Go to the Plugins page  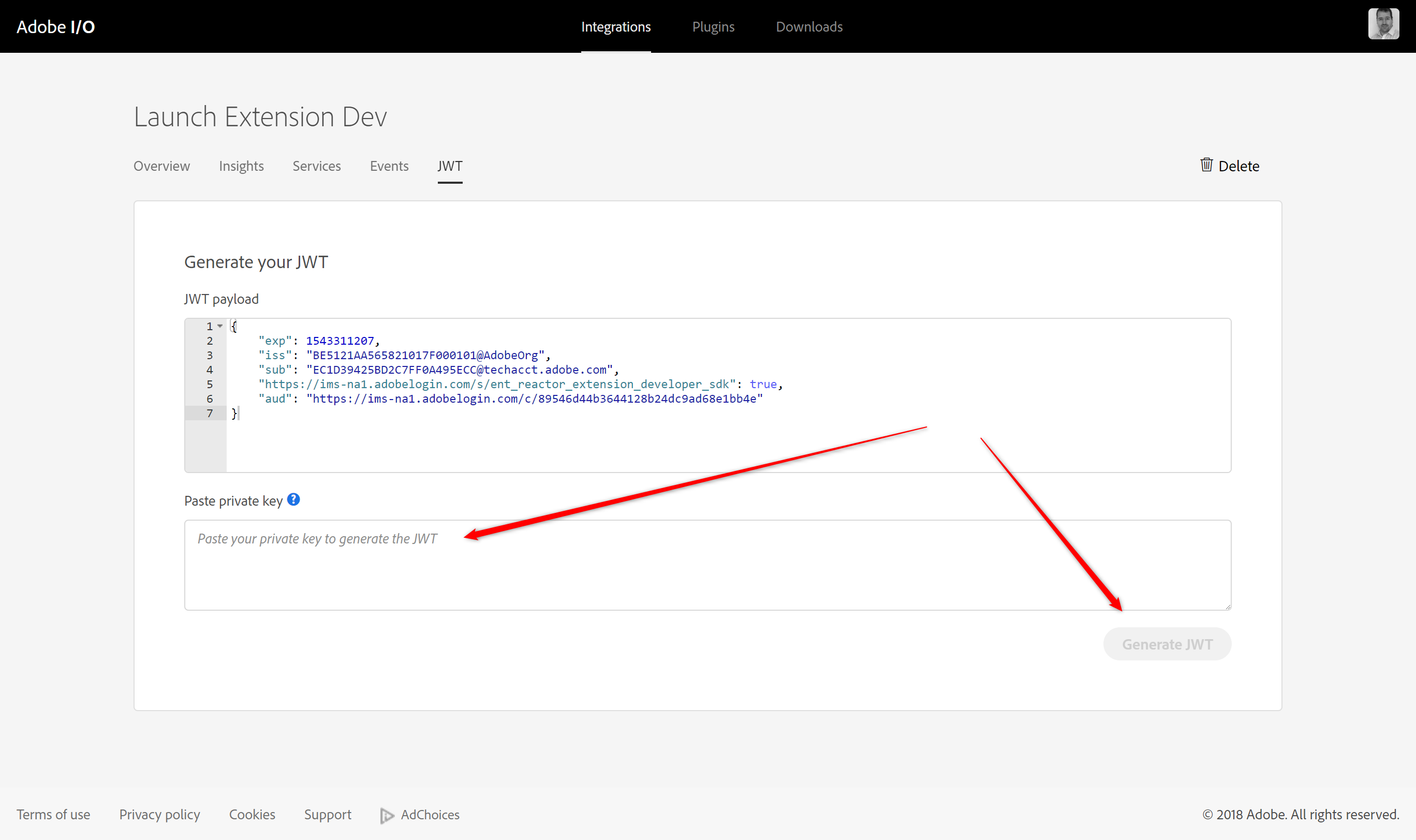[713, 26]
